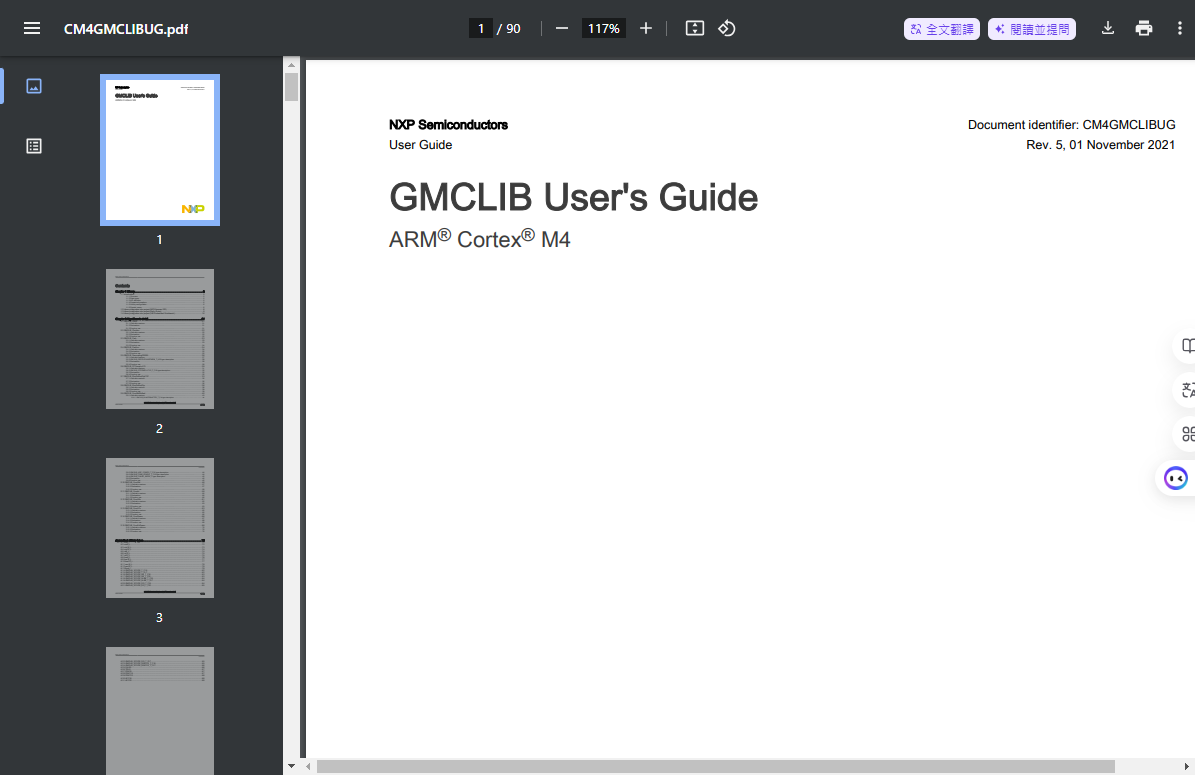1195x775 pixels.
Task: Click the CM4GMCLIBUG.pdf file title
Action: (x=126, y=29)
